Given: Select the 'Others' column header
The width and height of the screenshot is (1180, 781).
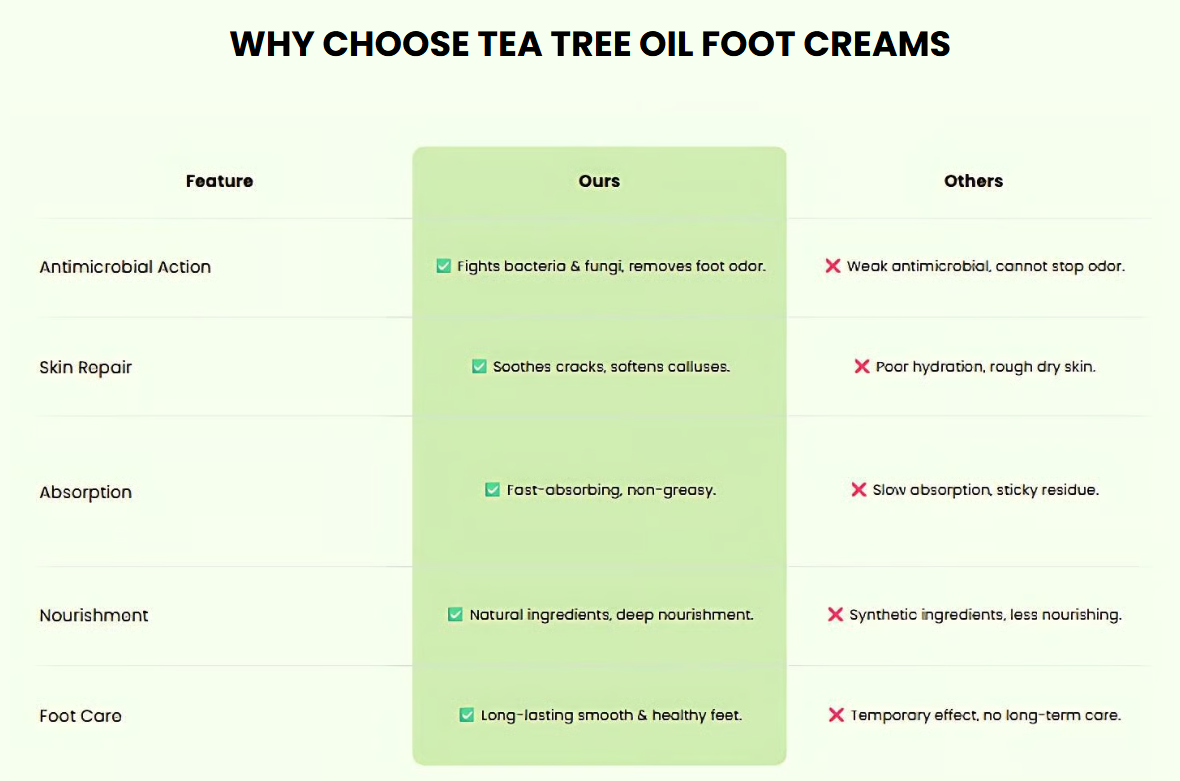Looking at the screenshot, I should pos(974,181).
